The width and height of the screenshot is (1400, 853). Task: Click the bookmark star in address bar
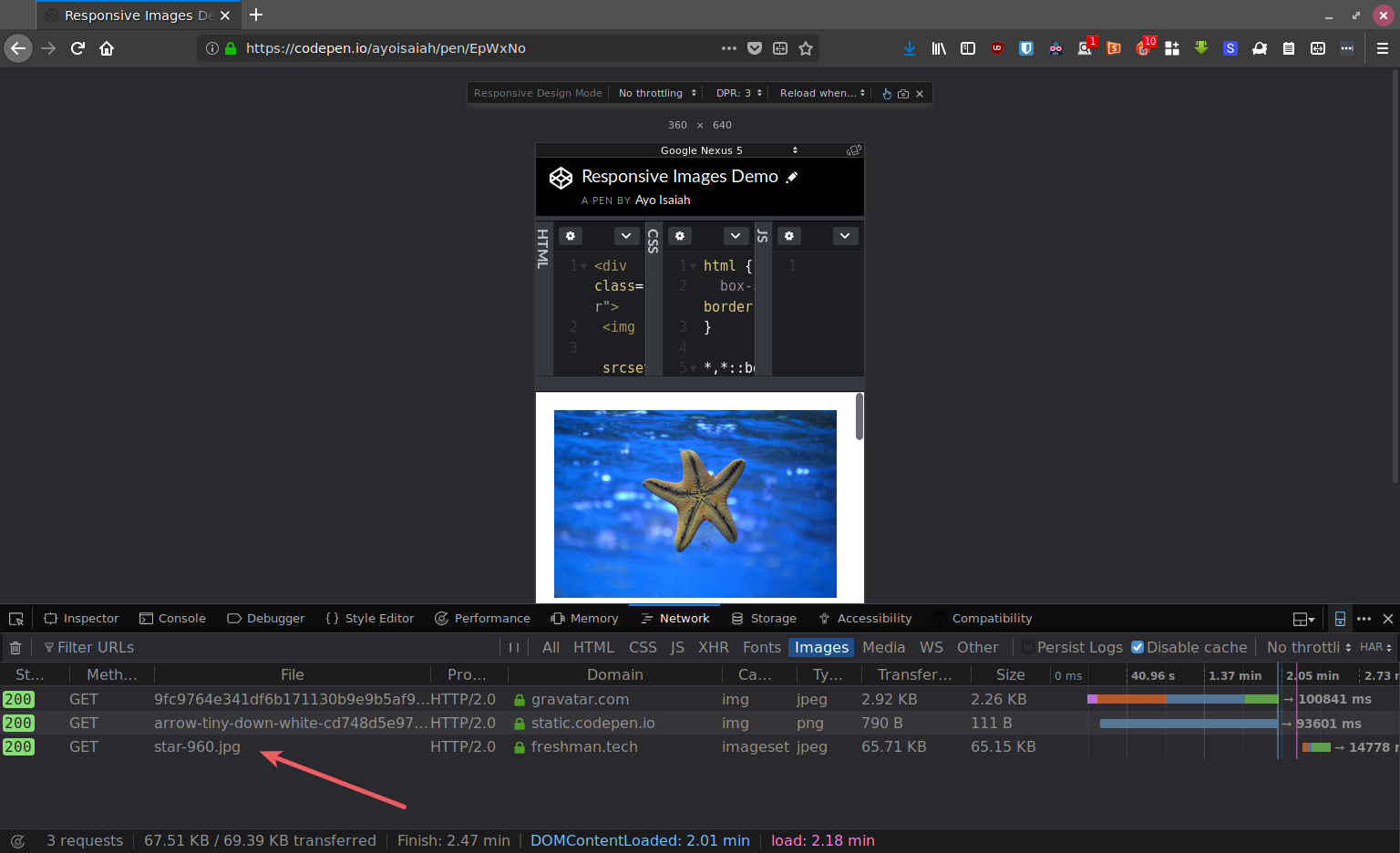(806, 48)
